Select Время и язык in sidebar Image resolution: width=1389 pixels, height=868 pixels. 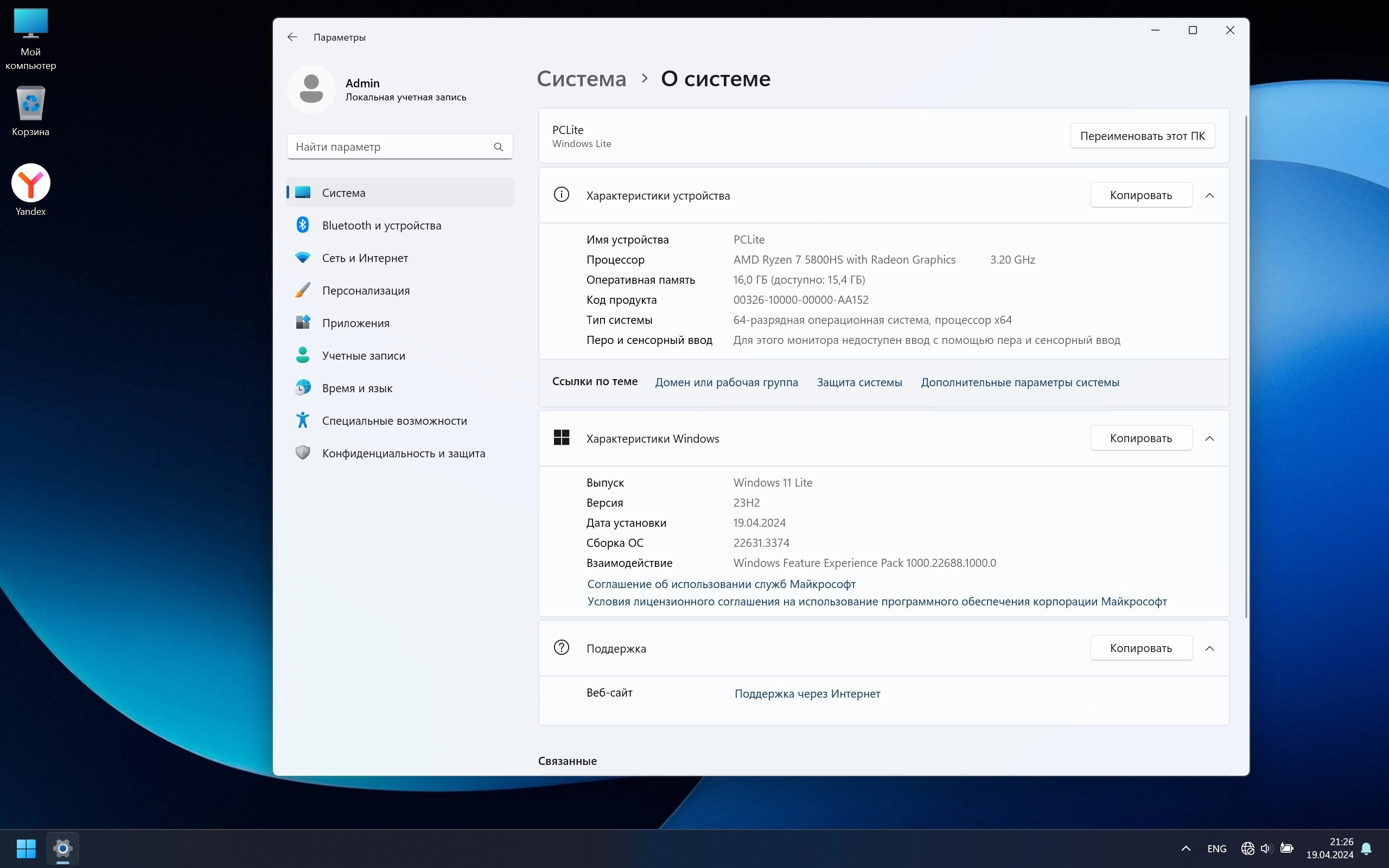tap(357, 388)
